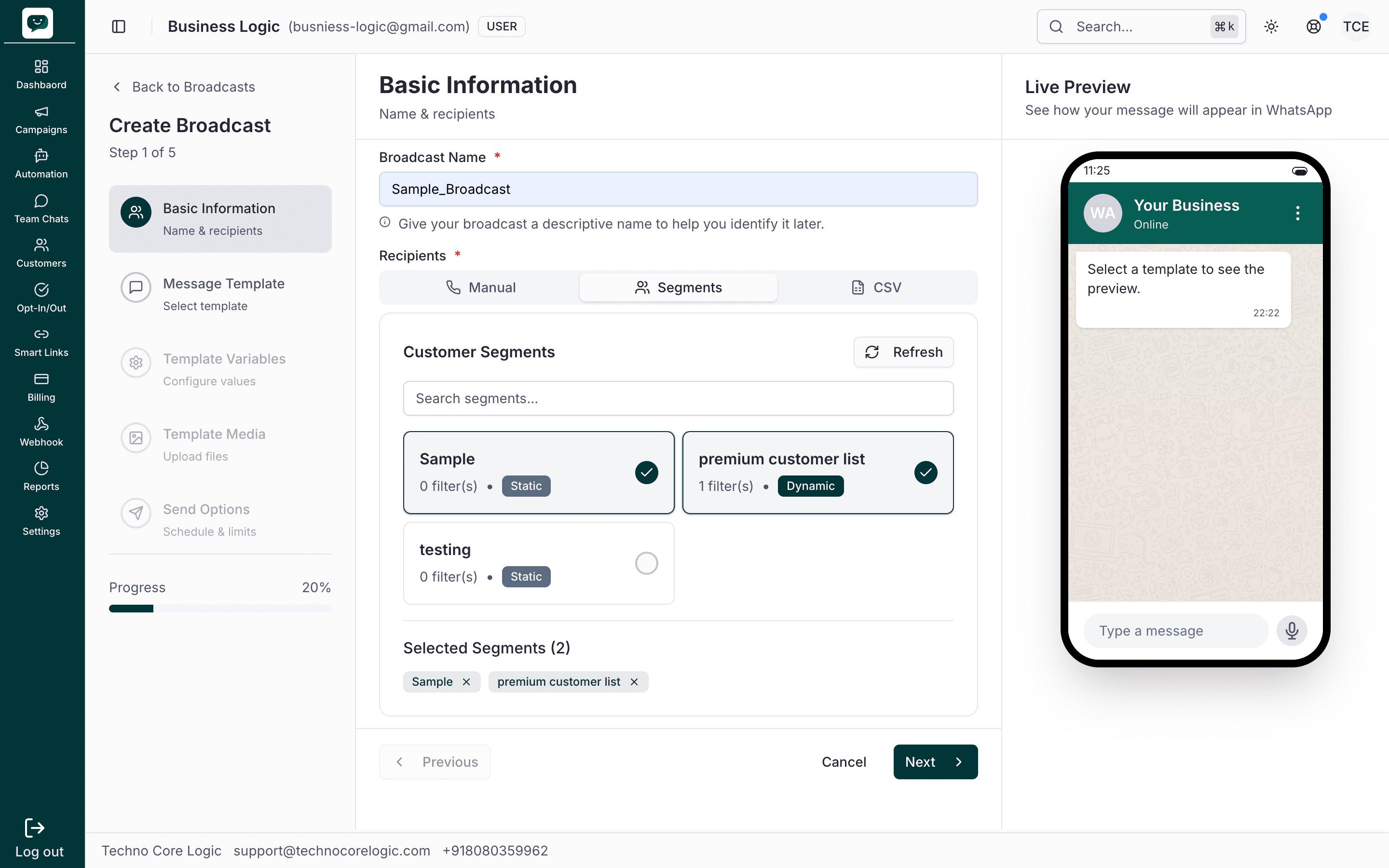The height and width of the screenshot is (868, 1389).
Task: Switch recipients to Segments tab
Action: (x=679, y=287)
